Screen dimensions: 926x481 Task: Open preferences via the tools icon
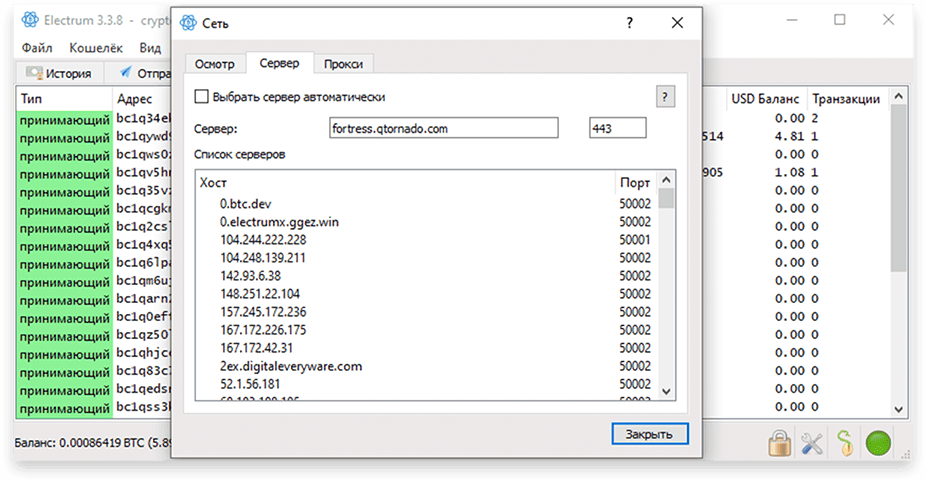tap(812, 443)
